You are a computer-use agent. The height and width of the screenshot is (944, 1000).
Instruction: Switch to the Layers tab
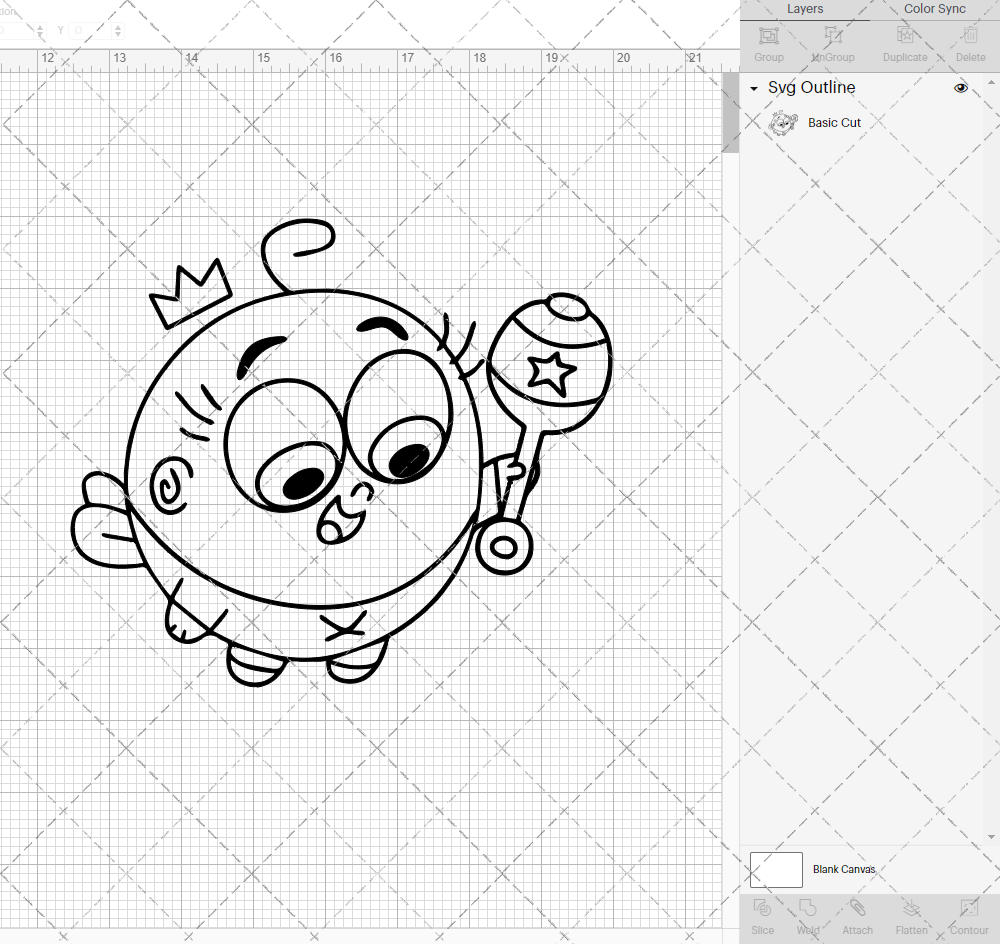click(805, 9)
